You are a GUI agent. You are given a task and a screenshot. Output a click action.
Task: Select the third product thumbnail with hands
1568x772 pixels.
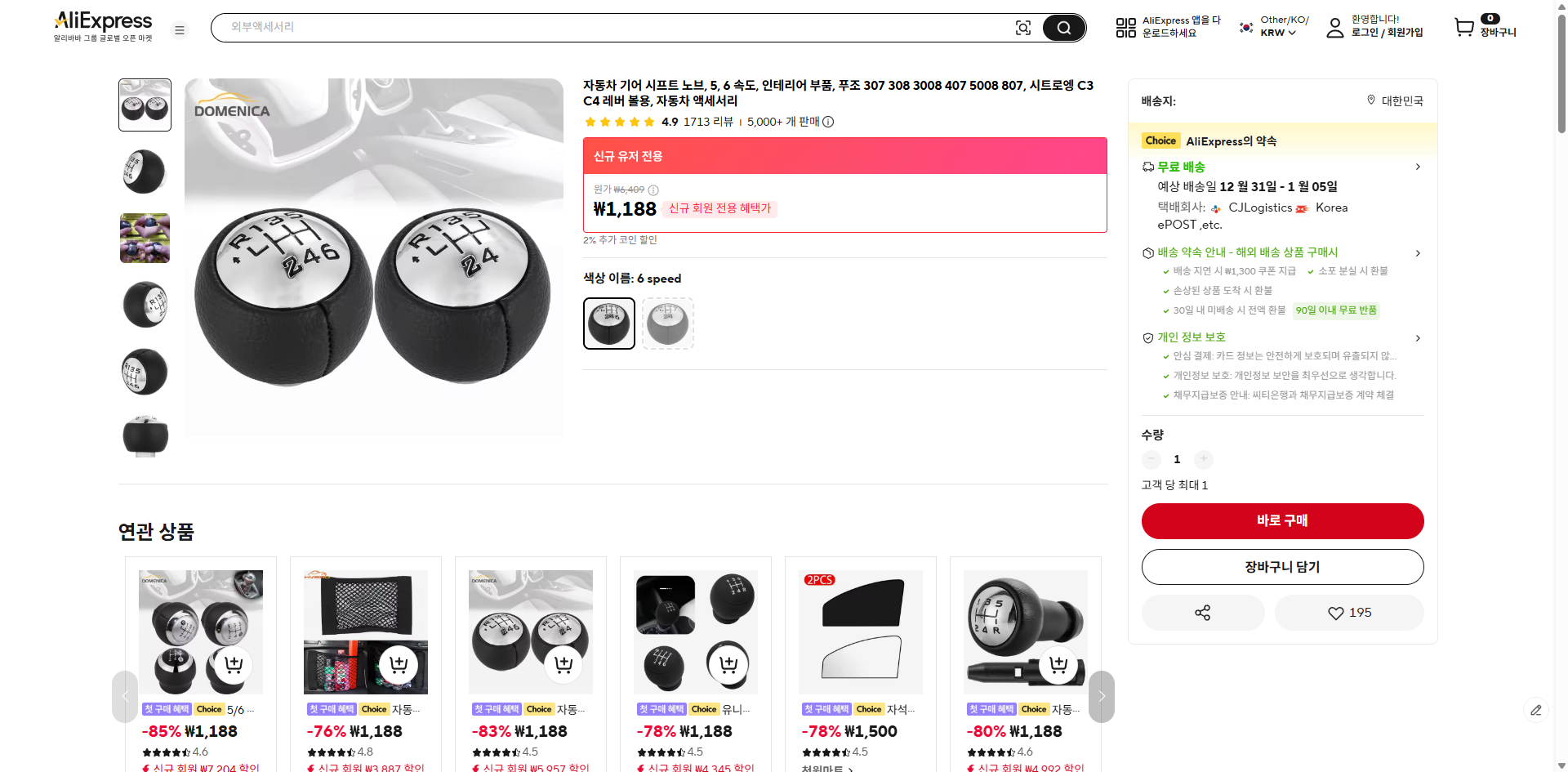click(x=145, y=239)
